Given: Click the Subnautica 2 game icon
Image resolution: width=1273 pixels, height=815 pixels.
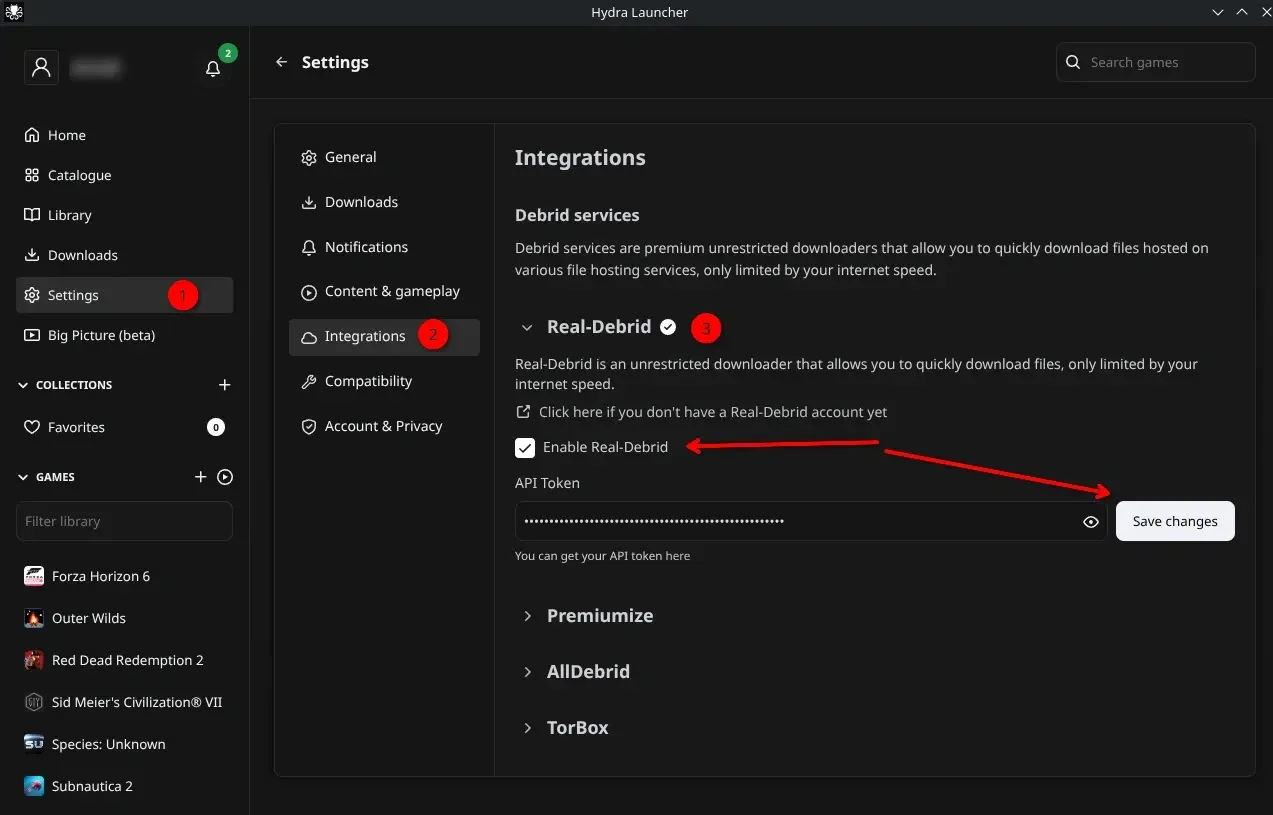Looking at the screenshot, I should pos(34,786).
